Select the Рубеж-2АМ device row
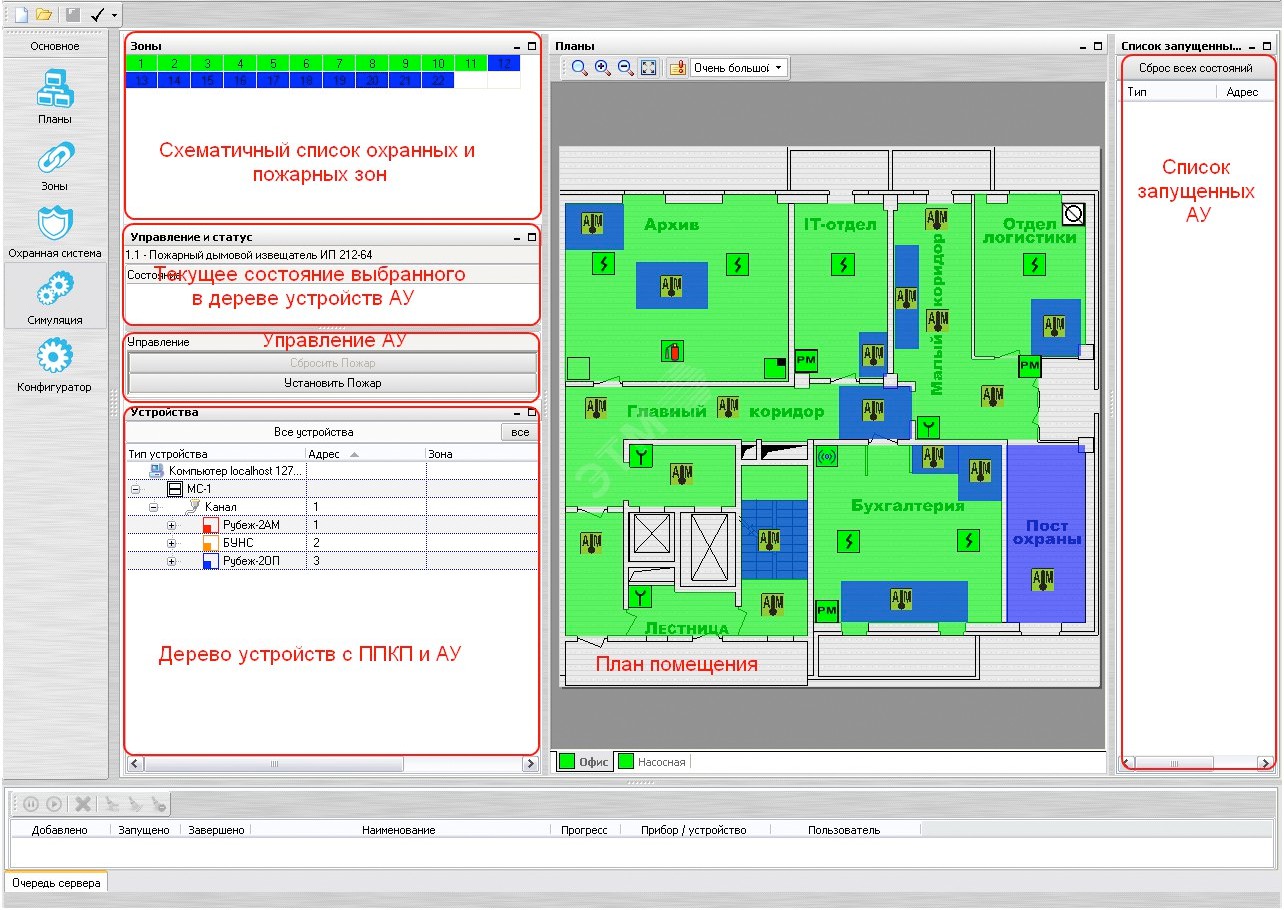The image size is (1284, 910). (332, 525)
